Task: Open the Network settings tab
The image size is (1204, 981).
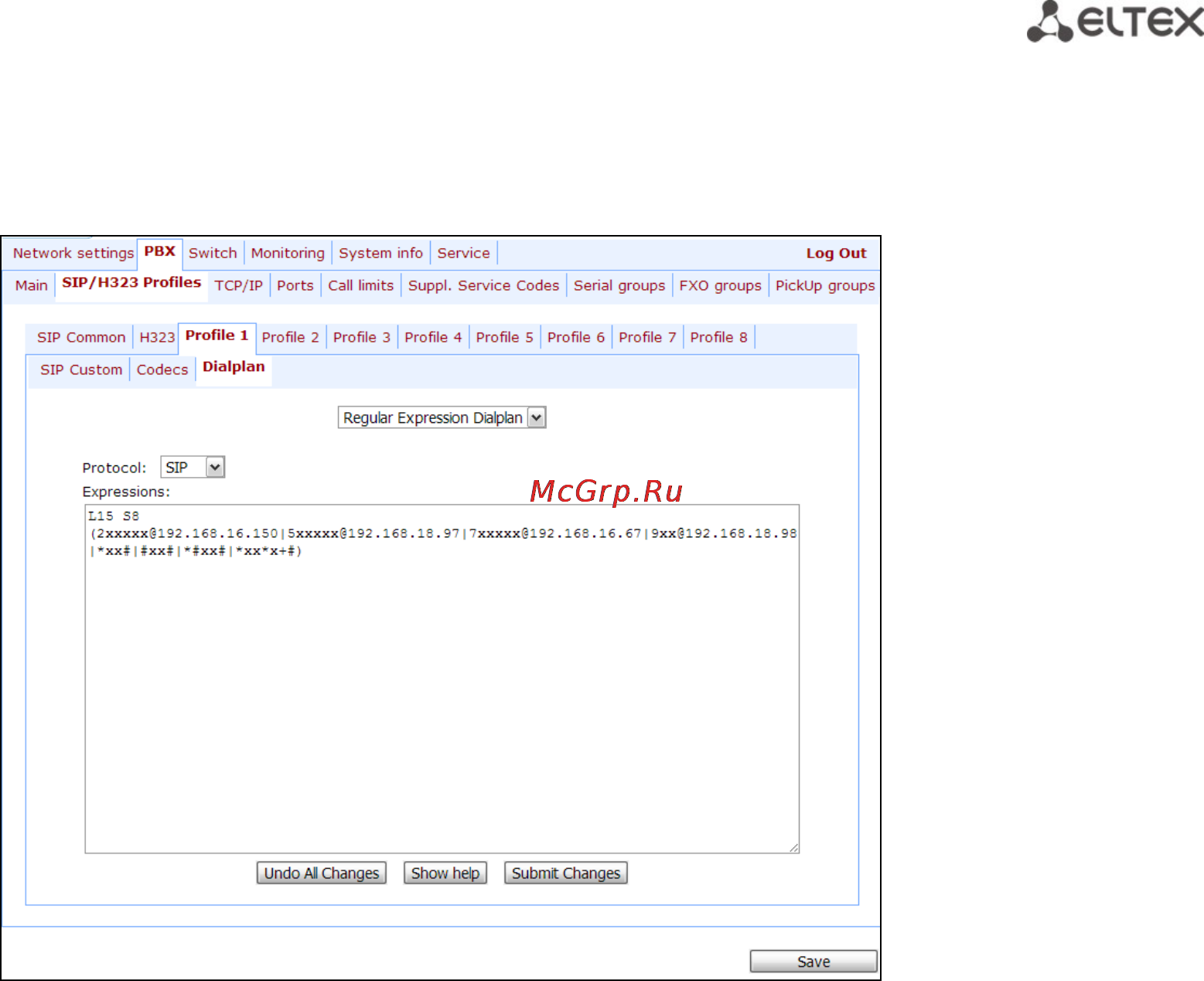Action: coord(73,253)
